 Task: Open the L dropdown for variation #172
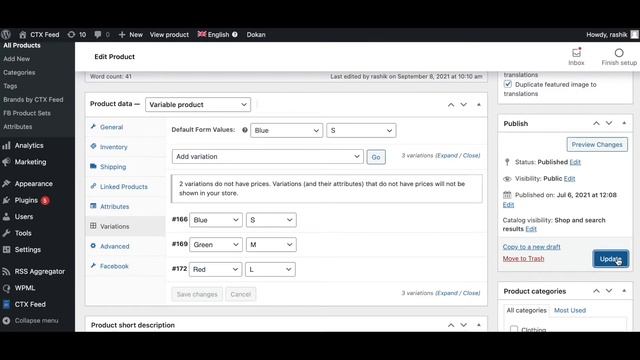[x=271, y=269]
